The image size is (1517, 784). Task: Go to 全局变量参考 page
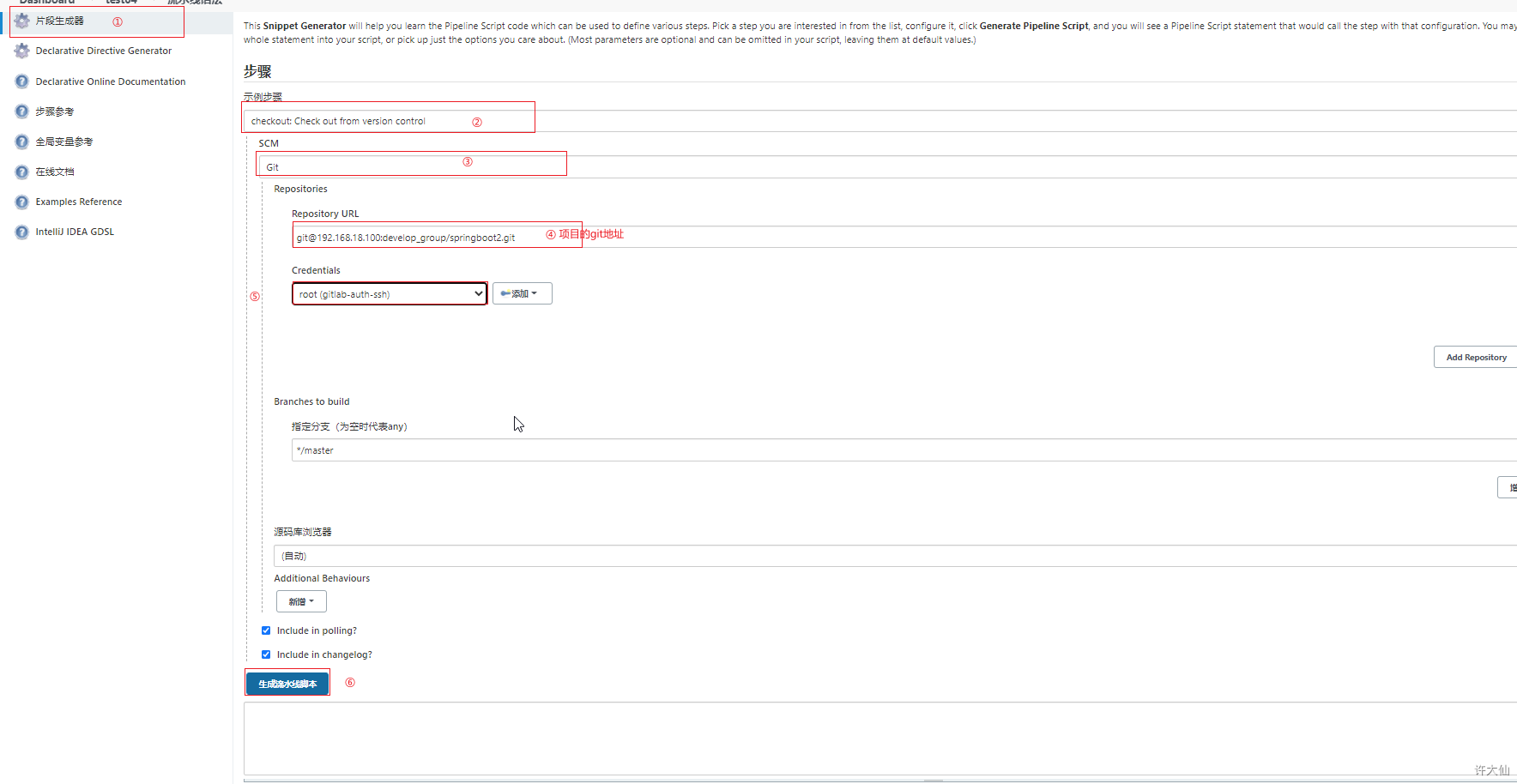64,142
